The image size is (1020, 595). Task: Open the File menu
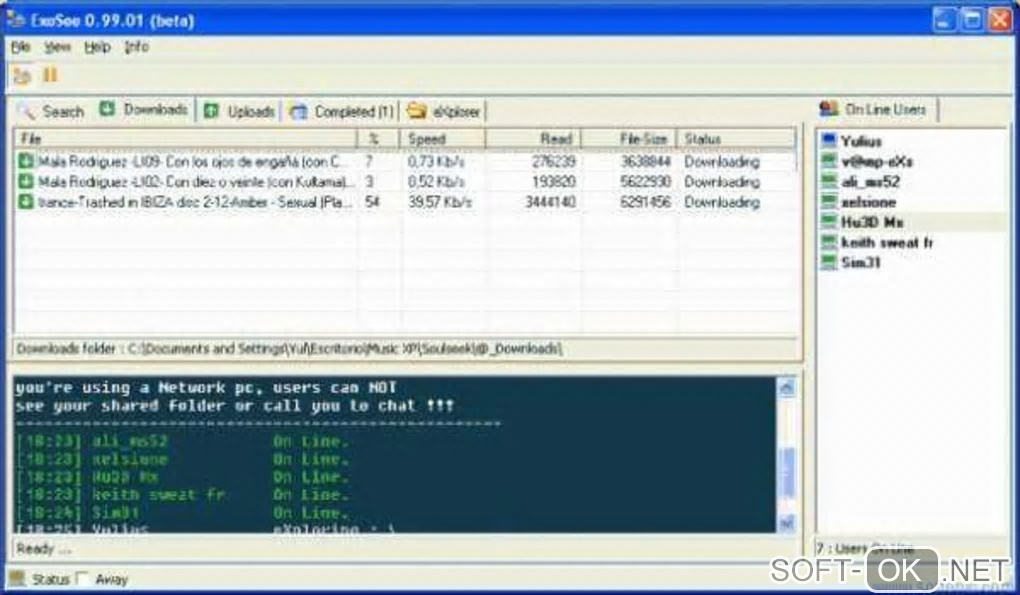click(20, 47)
